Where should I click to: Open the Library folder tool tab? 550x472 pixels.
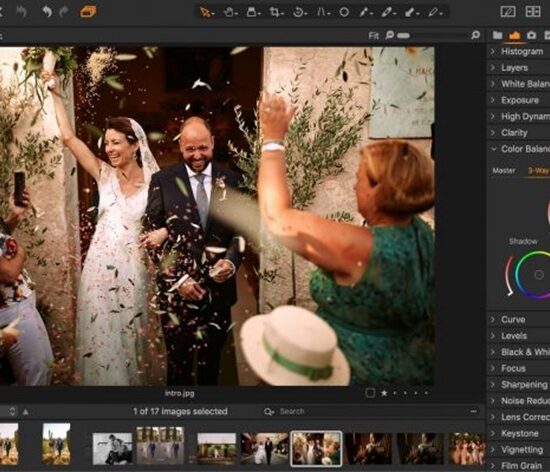pyautogui.click(x=497, y=35)
